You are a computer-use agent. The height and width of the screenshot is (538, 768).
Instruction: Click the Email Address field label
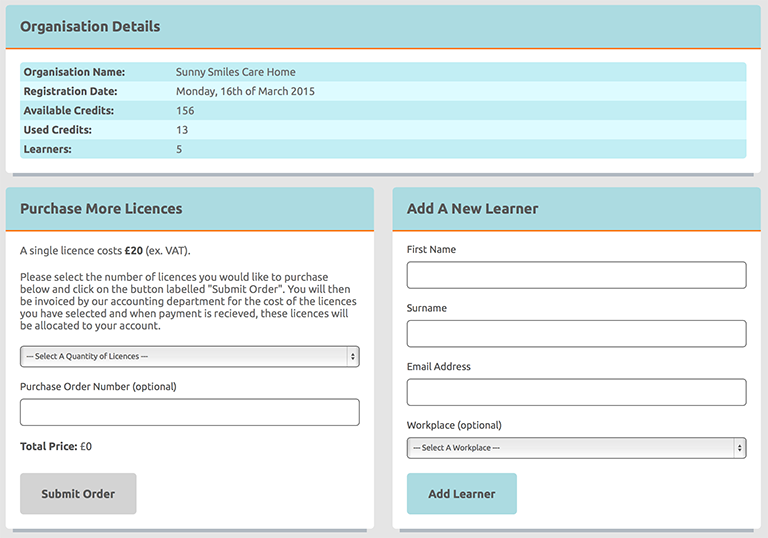pyautogui.click(x=438, y=367)
